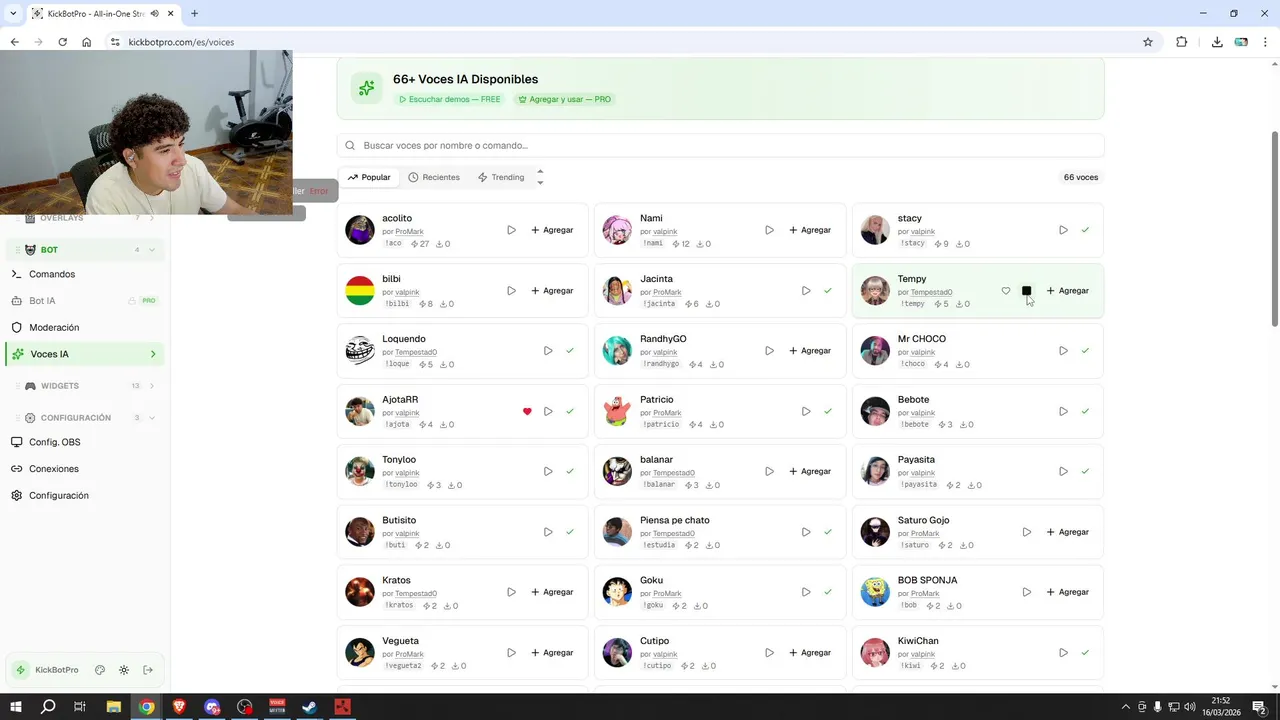Open Configuración settings gear item

pos(85,496)
